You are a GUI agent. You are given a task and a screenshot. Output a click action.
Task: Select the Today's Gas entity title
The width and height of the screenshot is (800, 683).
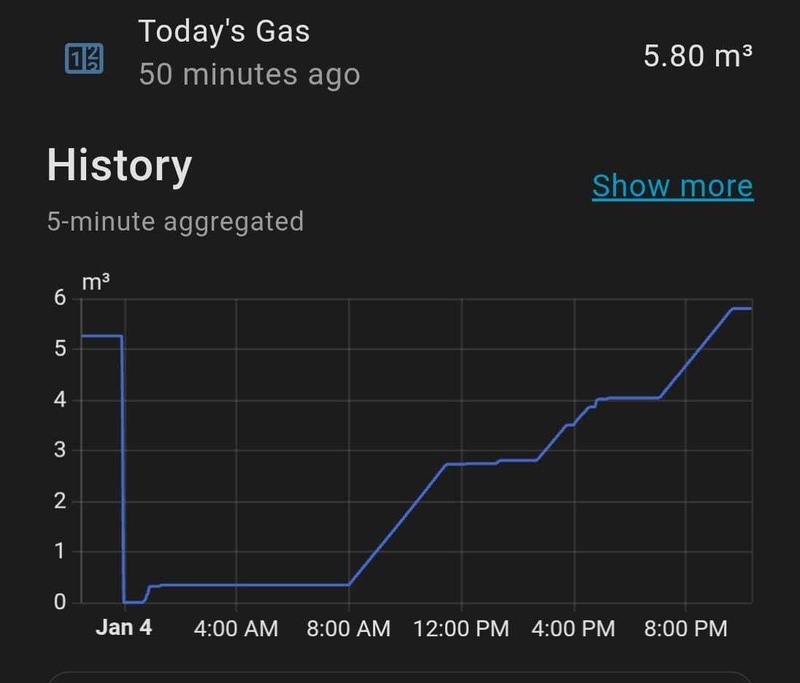click(x=224, y=31)
